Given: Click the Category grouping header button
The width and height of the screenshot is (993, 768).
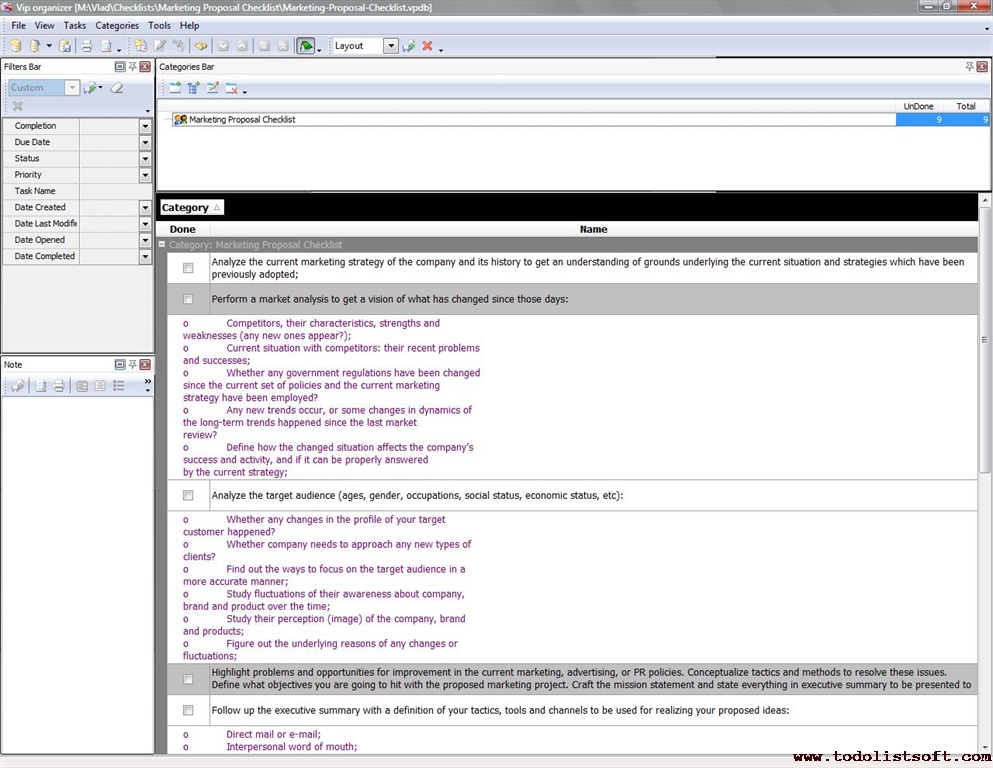Looking at the screenshot, I should tap(191, 208).
